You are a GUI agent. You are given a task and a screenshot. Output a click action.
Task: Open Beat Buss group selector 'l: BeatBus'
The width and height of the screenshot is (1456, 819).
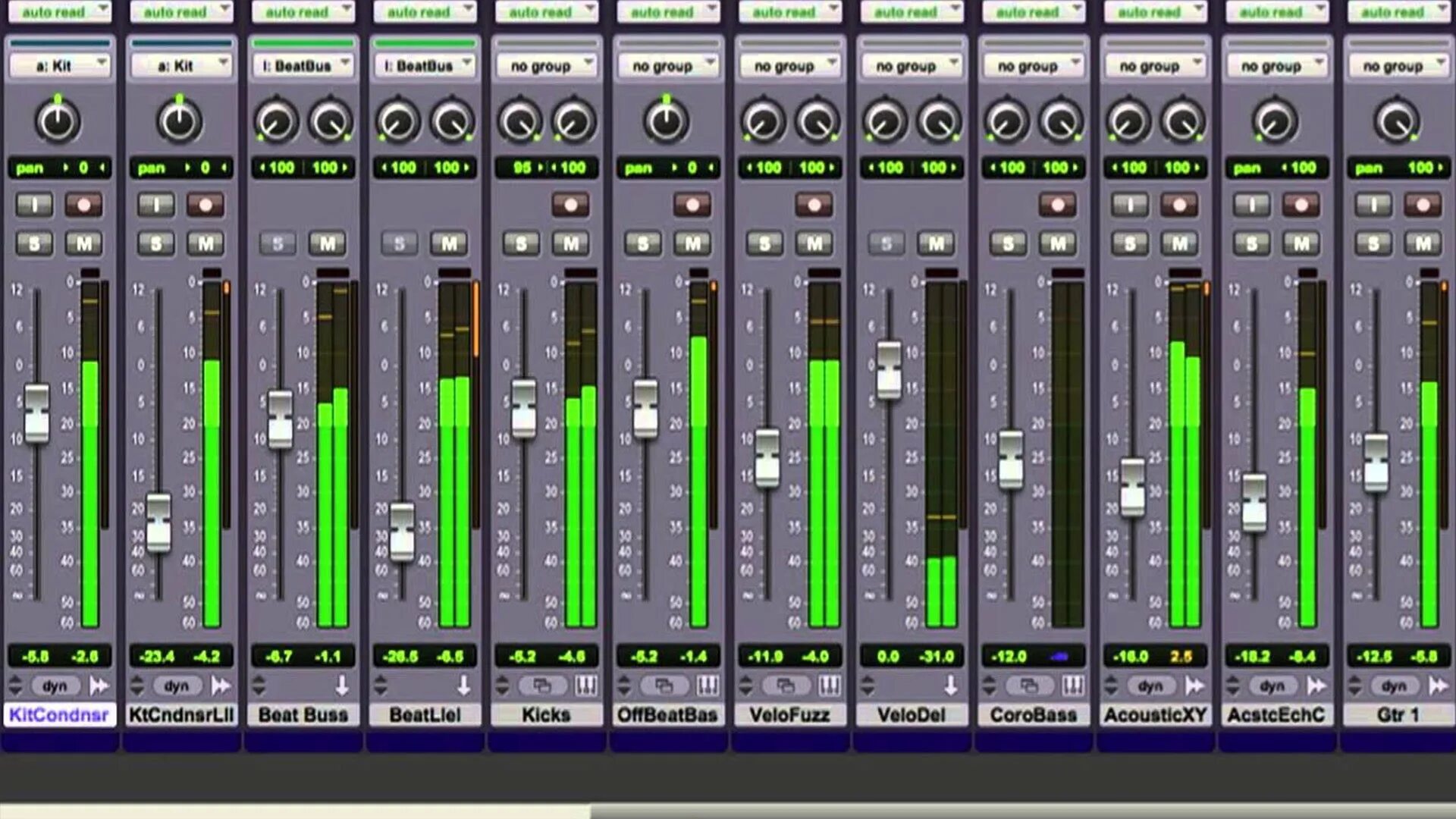[303, 66]
